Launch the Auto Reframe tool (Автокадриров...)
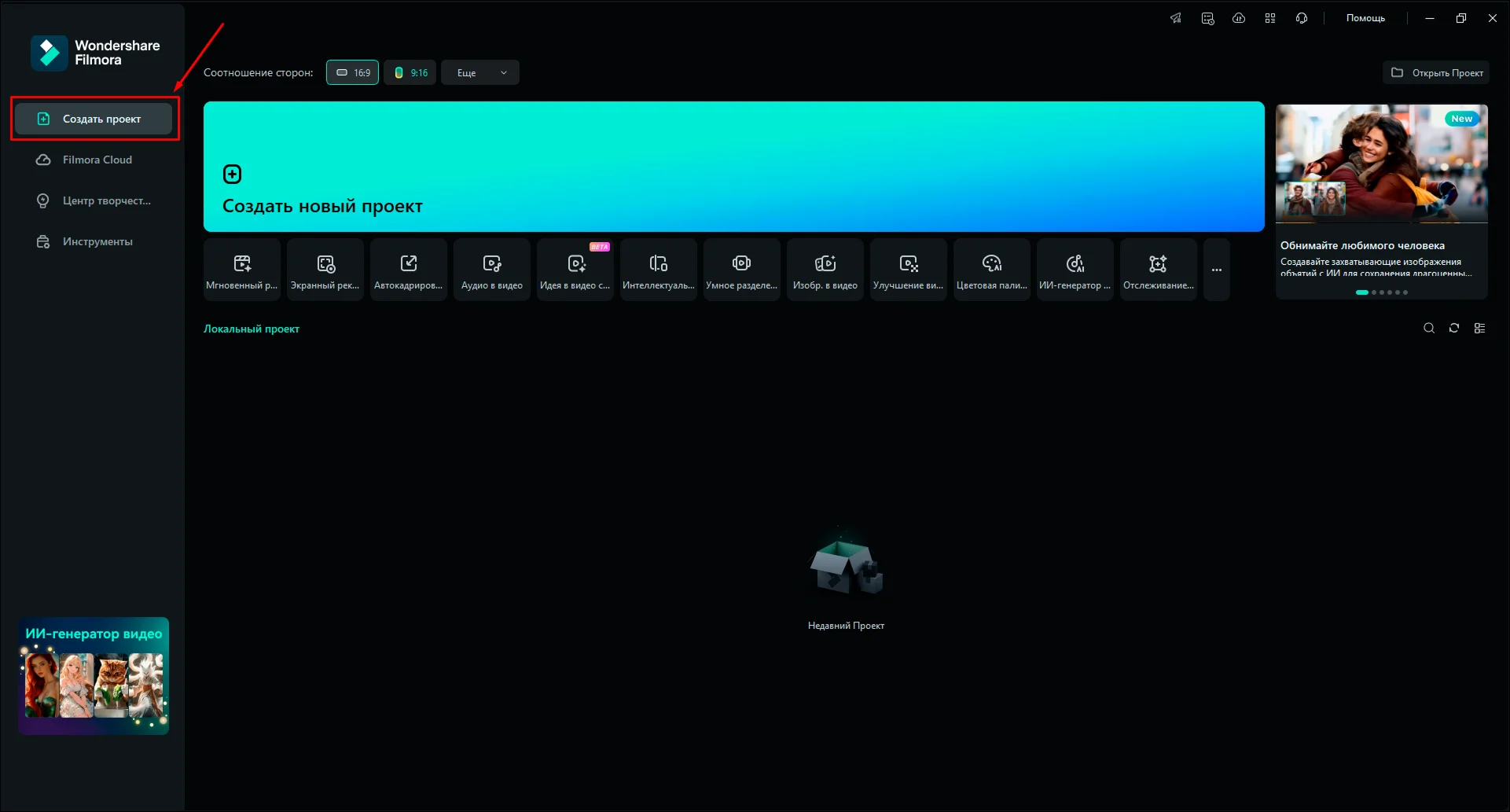Viewport: 1510px width, 812px height. point(408,270)
